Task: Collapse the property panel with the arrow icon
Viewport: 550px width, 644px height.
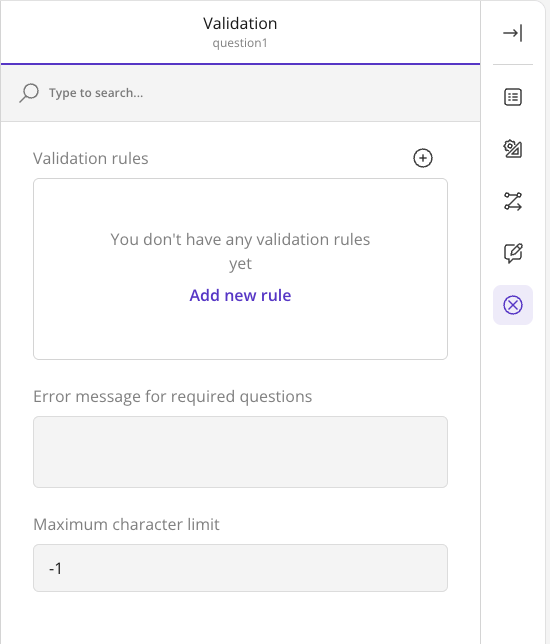Action: pos(513,33)
